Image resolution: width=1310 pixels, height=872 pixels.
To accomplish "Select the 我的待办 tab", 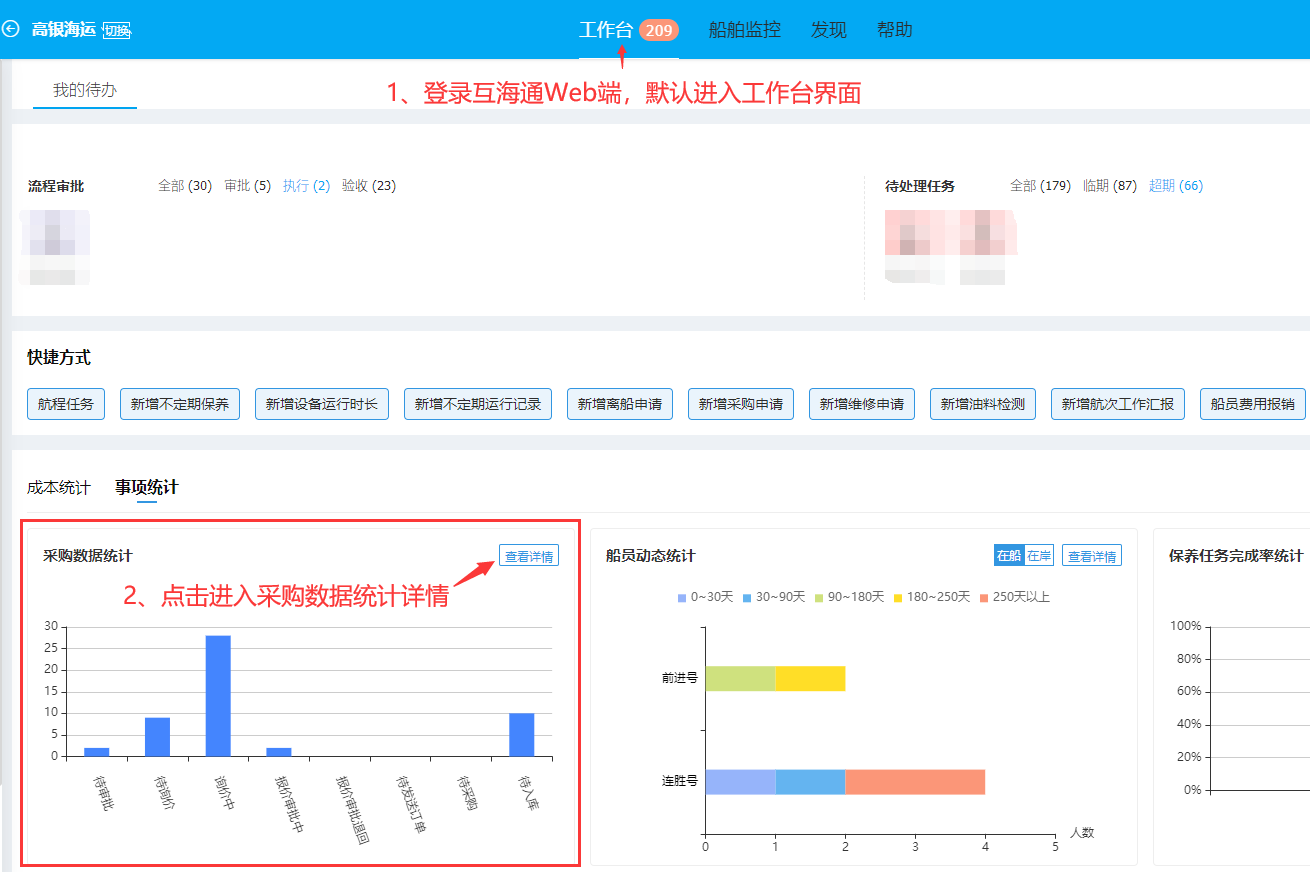I will coord(85,90).
